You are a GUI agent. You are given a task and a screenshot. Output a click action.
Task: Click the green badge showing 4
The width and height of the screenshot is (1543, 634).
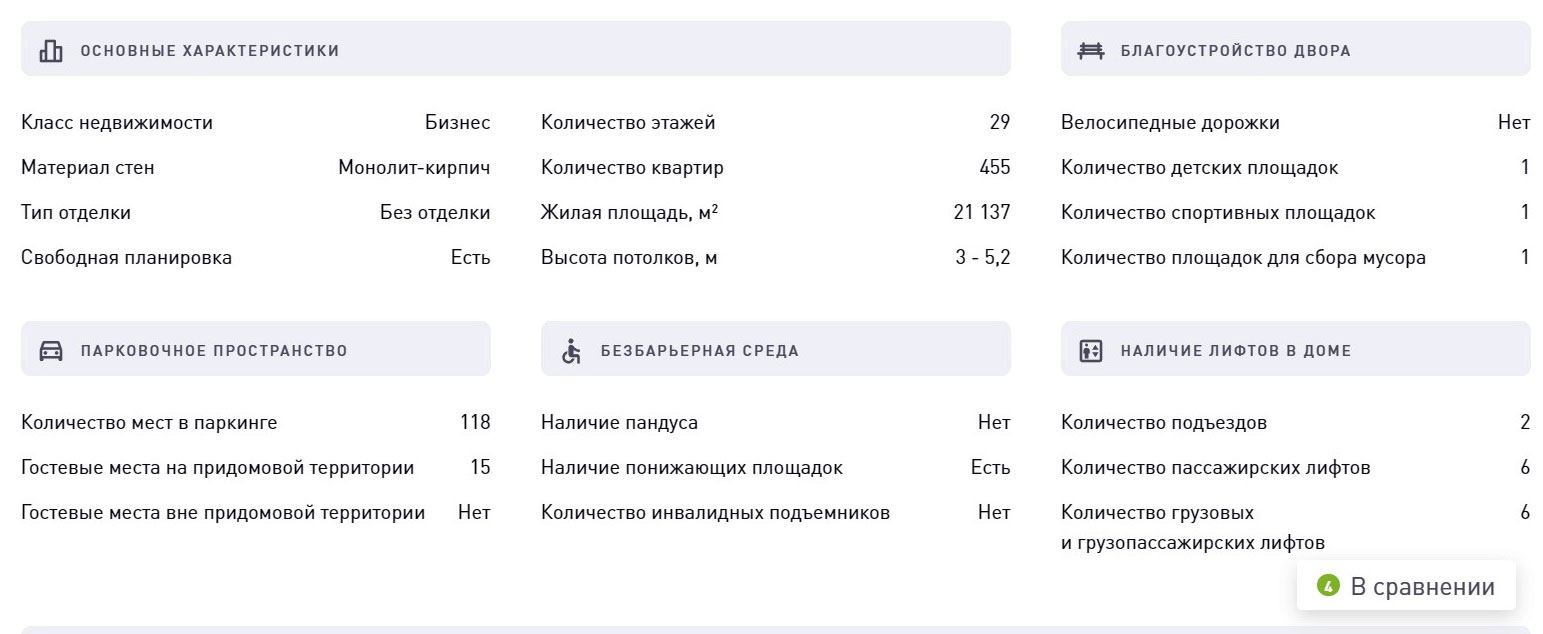[x=1328, y=586]
